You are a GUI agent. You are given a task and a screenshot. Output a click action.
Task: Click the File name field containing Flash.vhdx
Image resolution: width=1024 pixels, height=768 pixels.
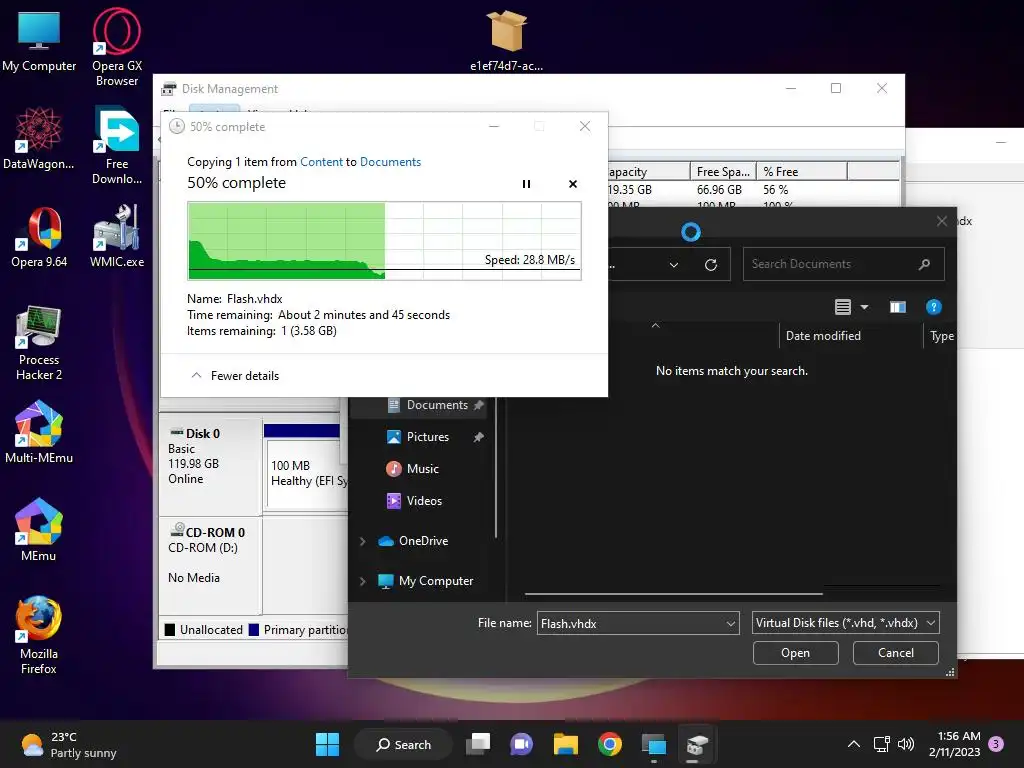point(630,623)
